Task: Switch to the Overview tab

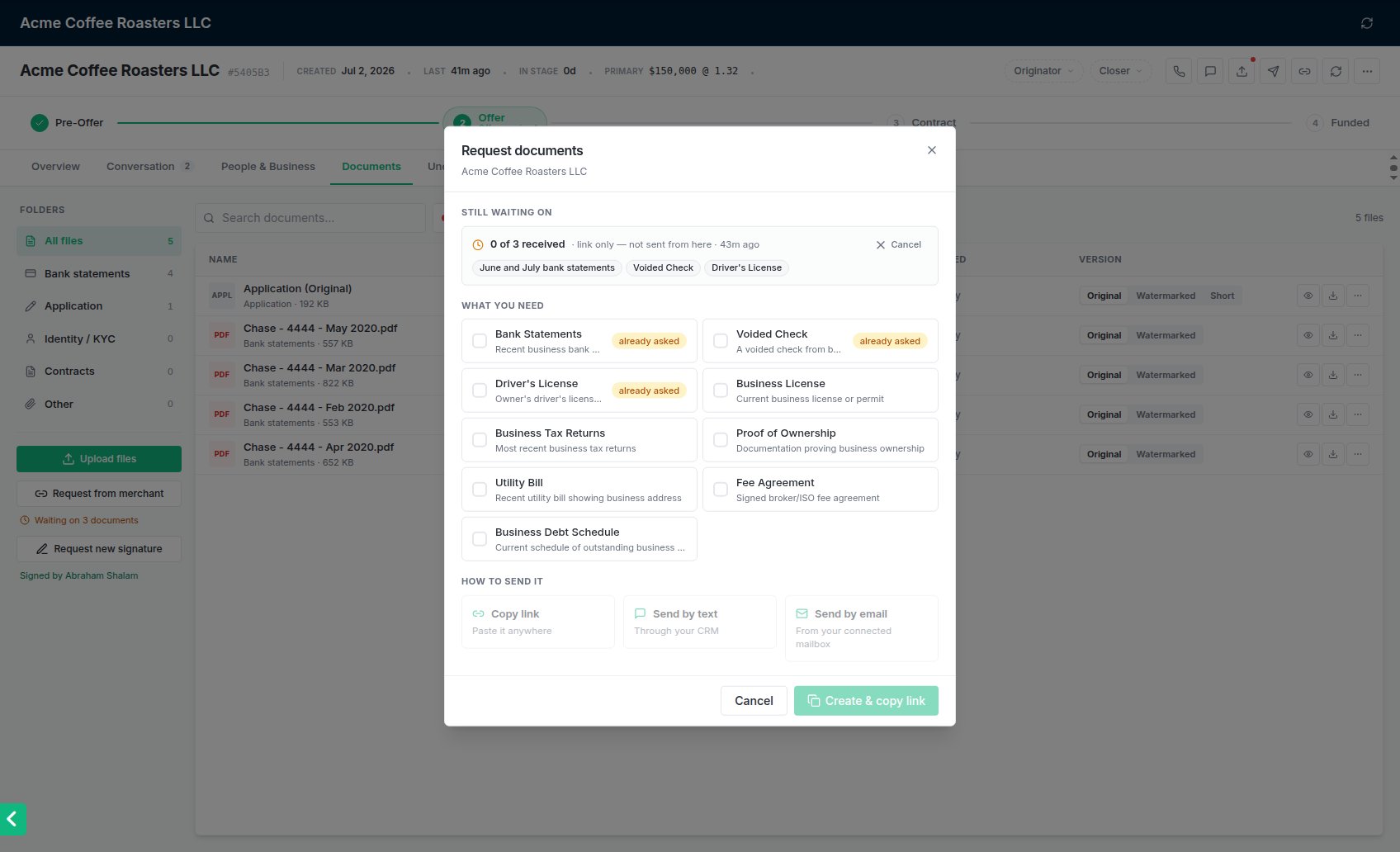Action: tap(55, 167)
